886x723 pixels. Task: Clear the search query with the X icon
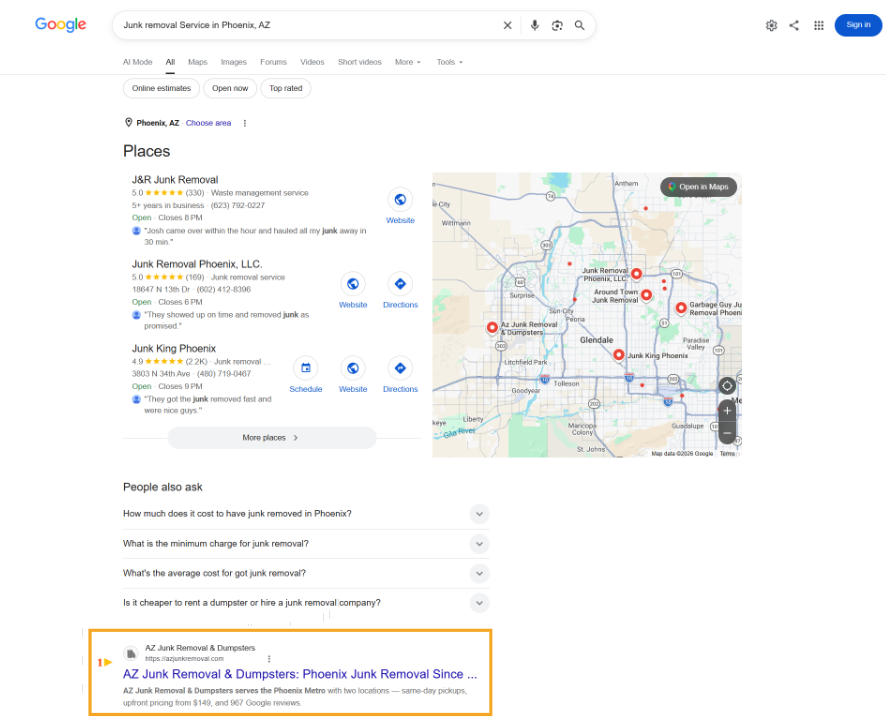point(507,25)
